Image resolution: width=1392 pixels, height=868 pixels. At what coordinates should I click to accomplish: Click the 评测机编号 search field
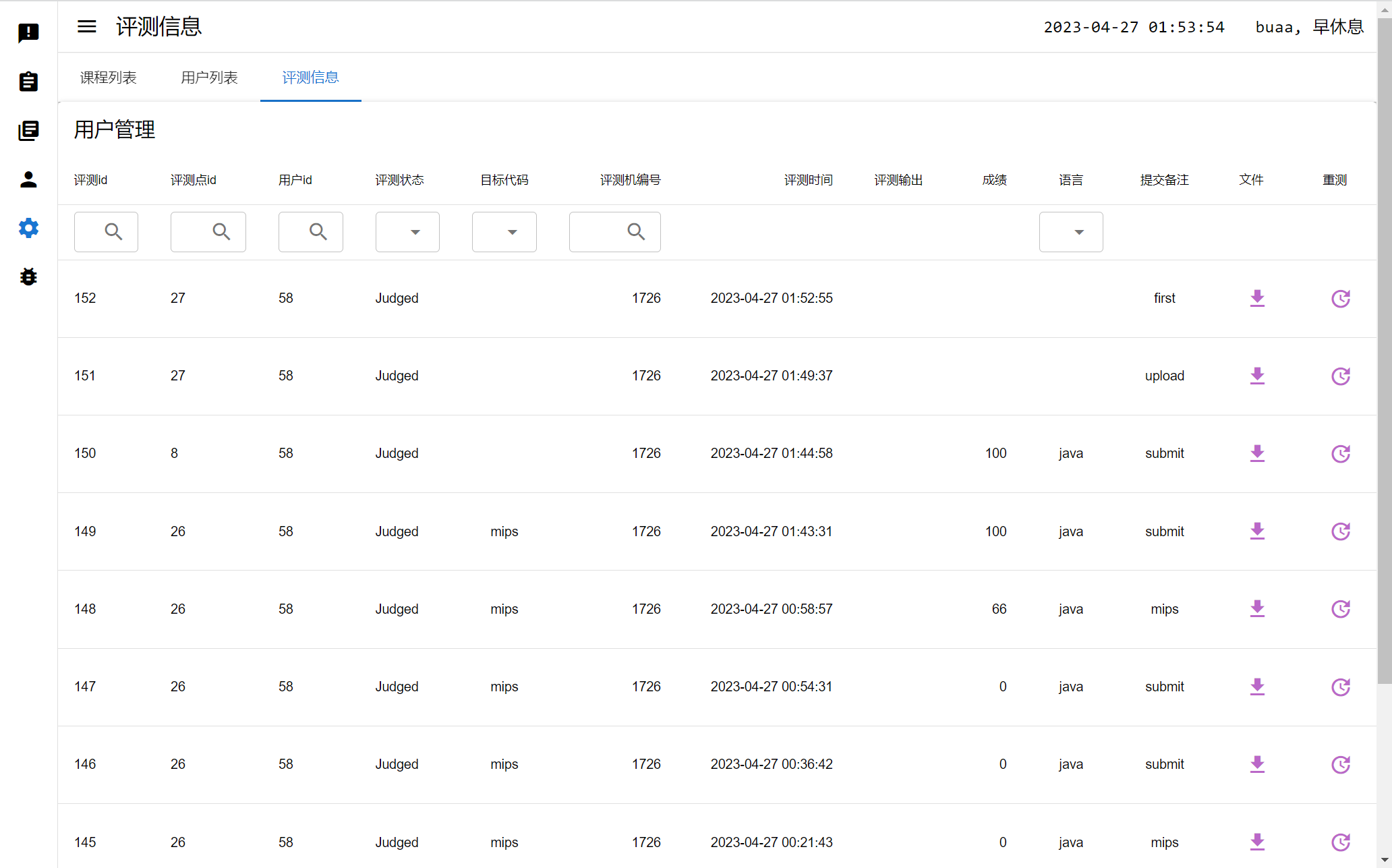[614, 232]
